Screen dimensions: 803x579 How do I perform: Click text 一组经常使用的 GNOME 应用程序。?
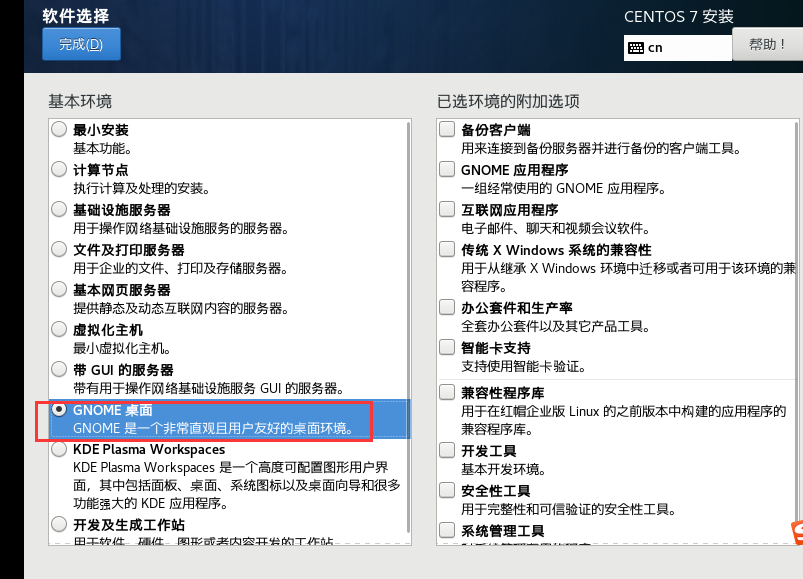(x=564, y=188)
